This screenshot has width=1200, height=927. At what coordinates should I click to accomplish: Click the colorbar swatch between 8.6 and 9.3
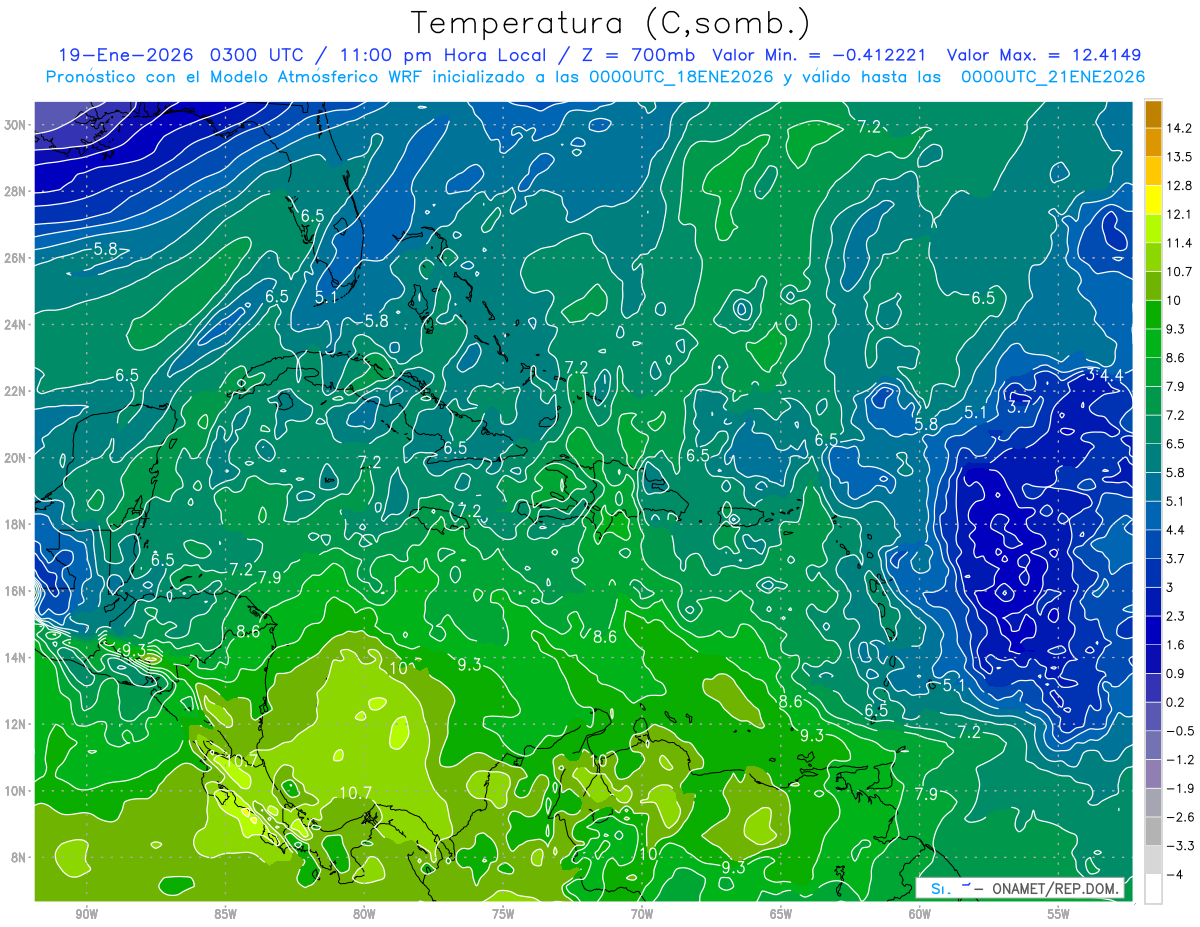tap(1153, 343)
